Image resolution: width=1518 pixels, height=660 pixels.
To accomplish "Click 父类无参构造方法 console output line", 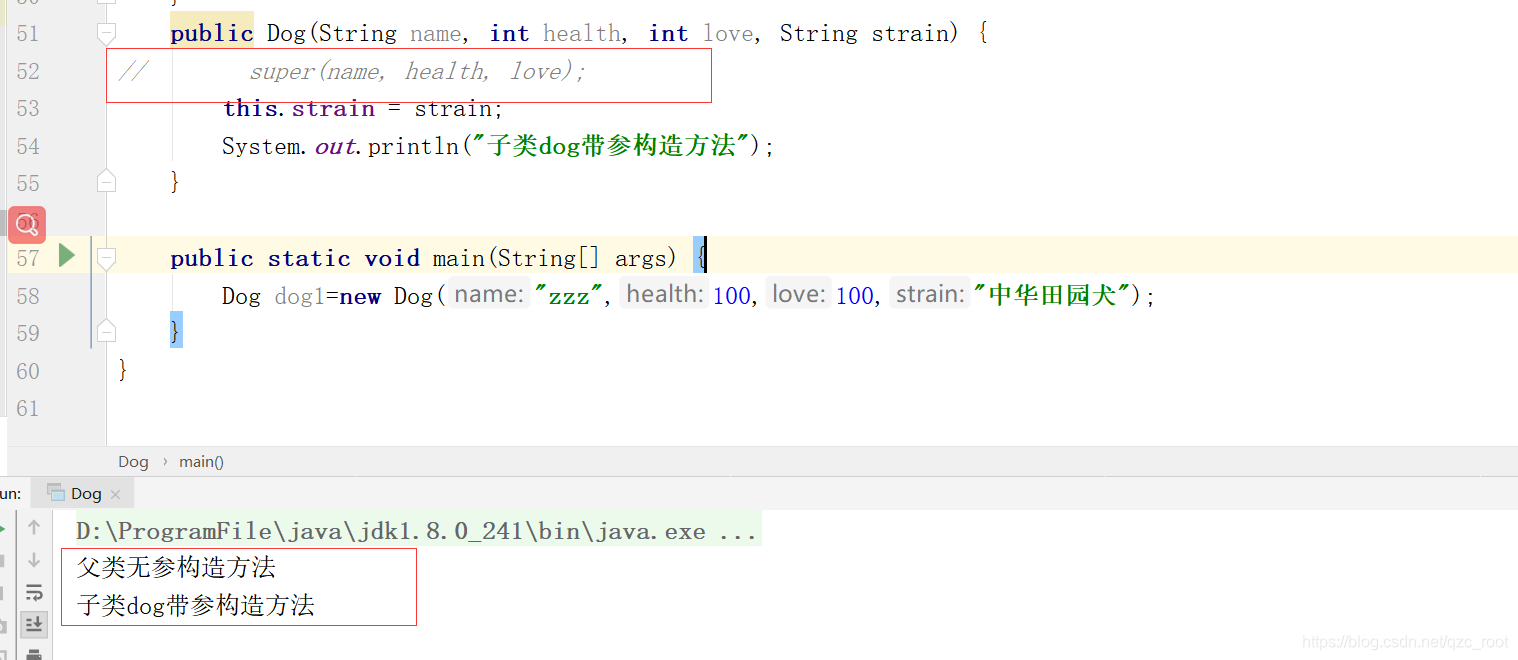I will (x=176, y=567).
